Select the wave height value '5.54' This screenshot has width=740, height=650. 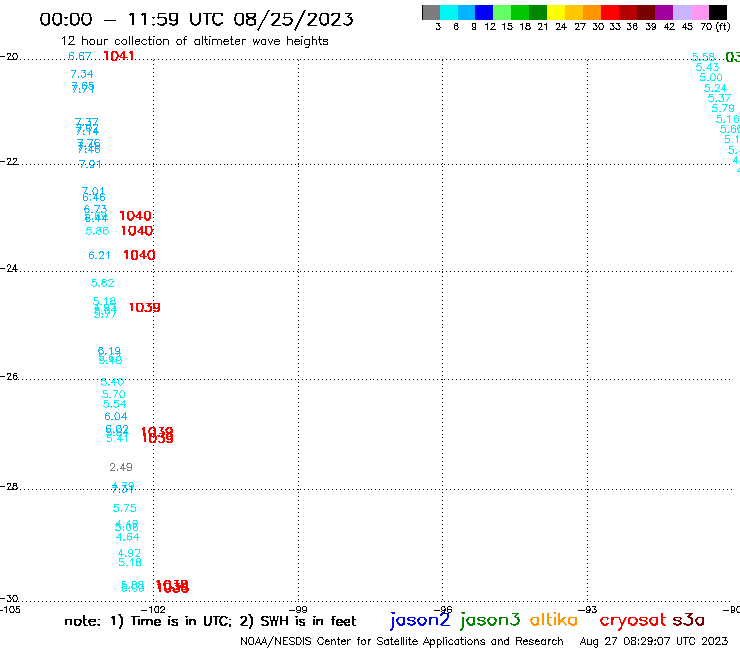coord(115,404)
